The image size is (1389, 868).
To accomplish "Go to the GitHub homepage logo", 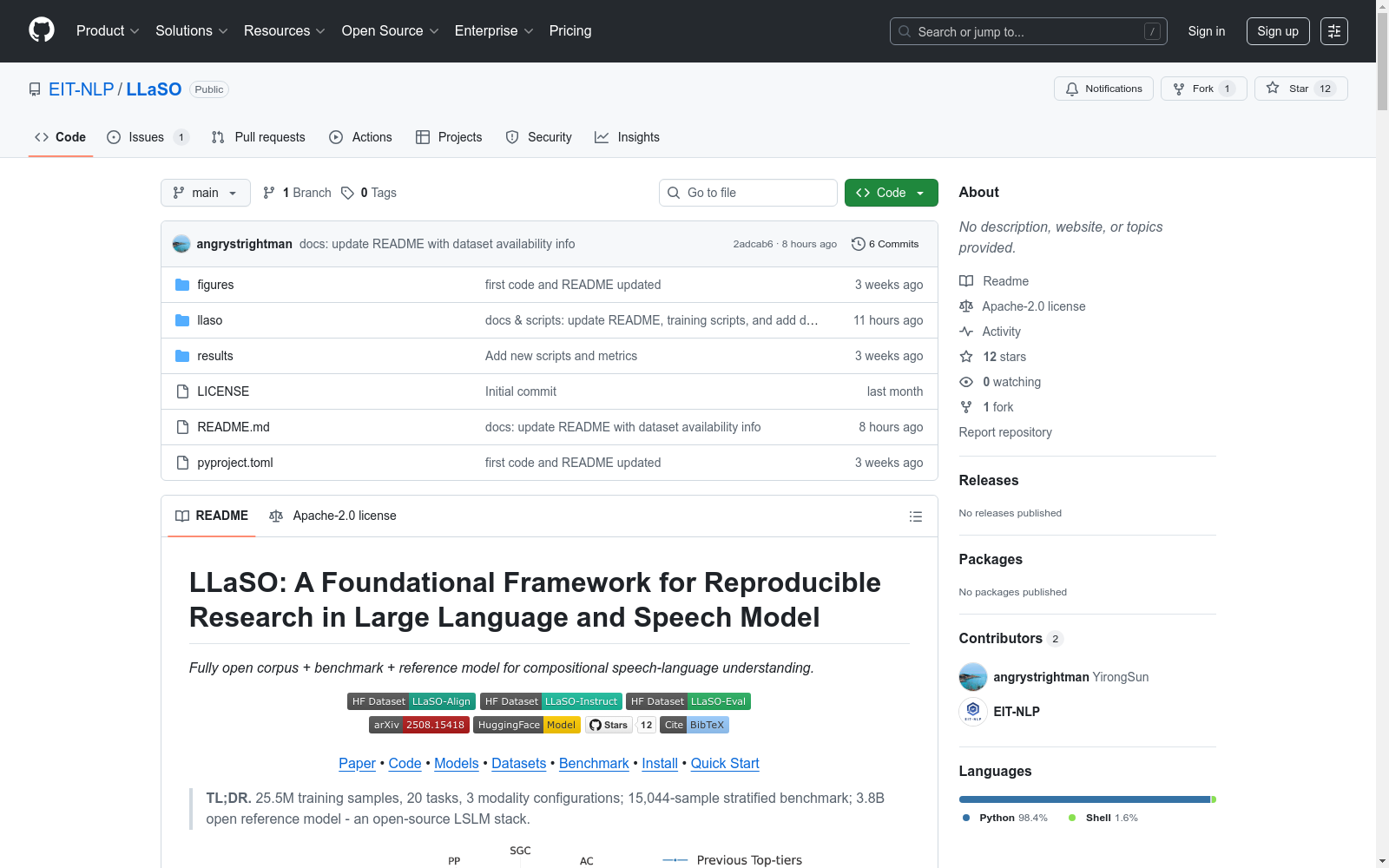I will coord(42,30).
